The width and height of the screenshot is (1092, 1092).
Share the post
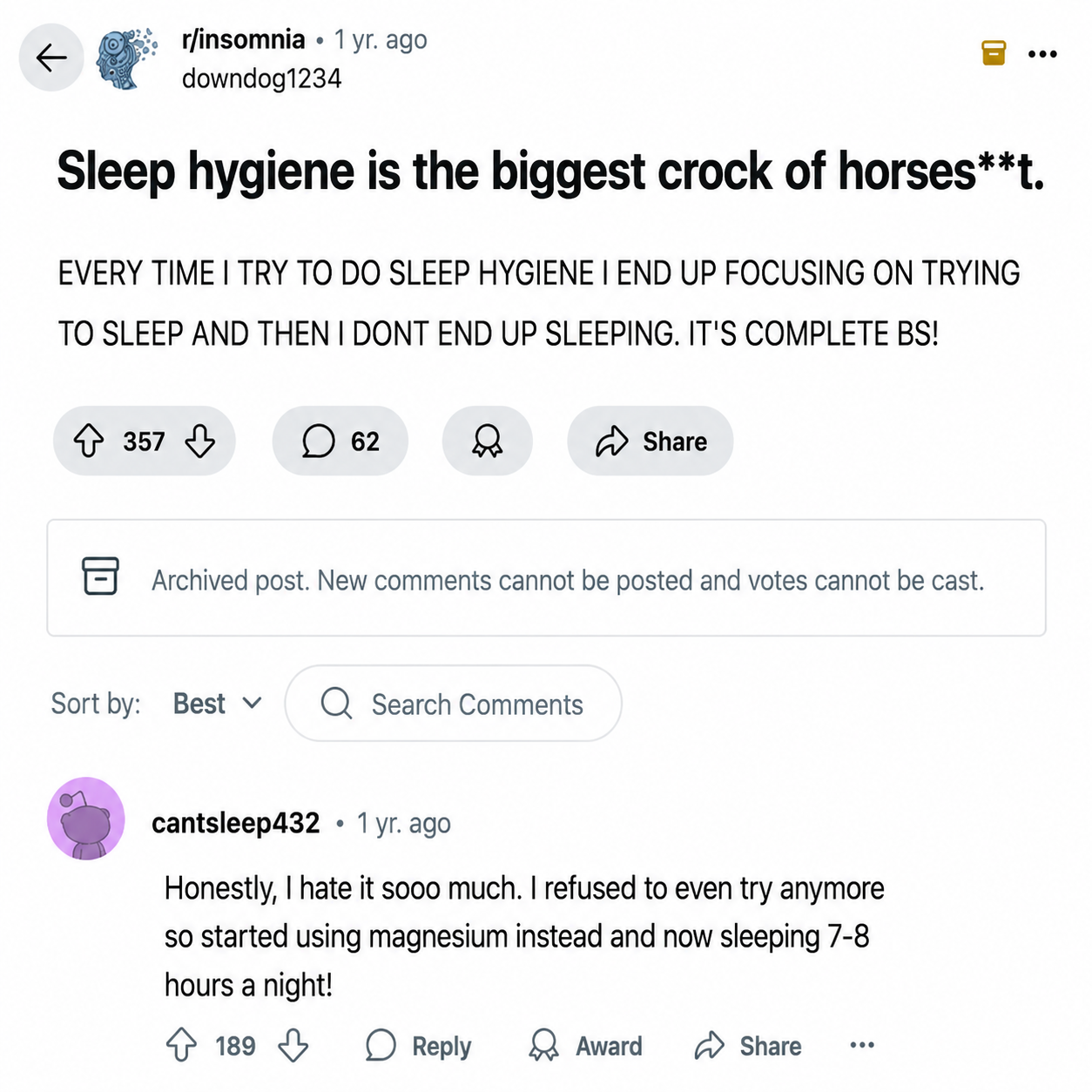(x=650, y=441)
